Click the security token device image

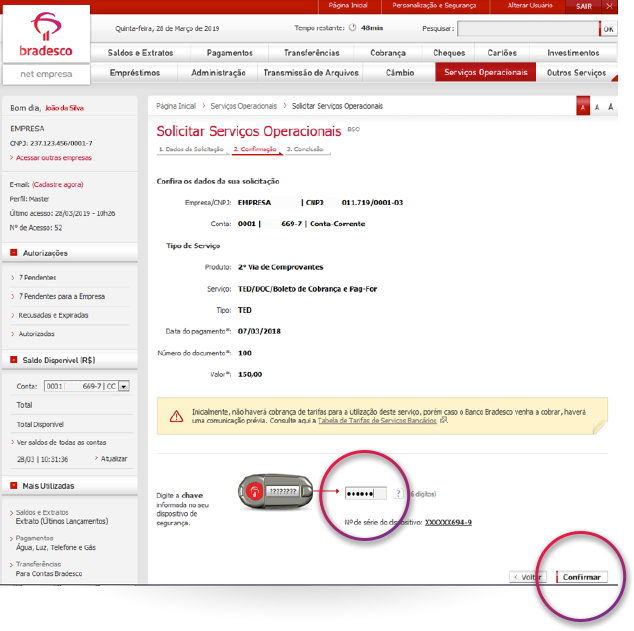click(x=275, y=492)
